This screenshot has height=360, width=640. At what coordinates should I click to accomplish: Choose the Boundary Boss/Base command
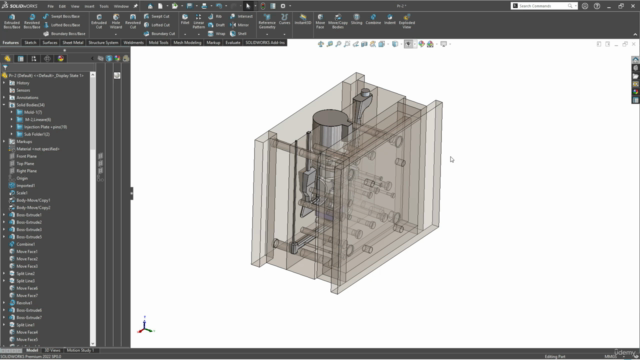64,33
